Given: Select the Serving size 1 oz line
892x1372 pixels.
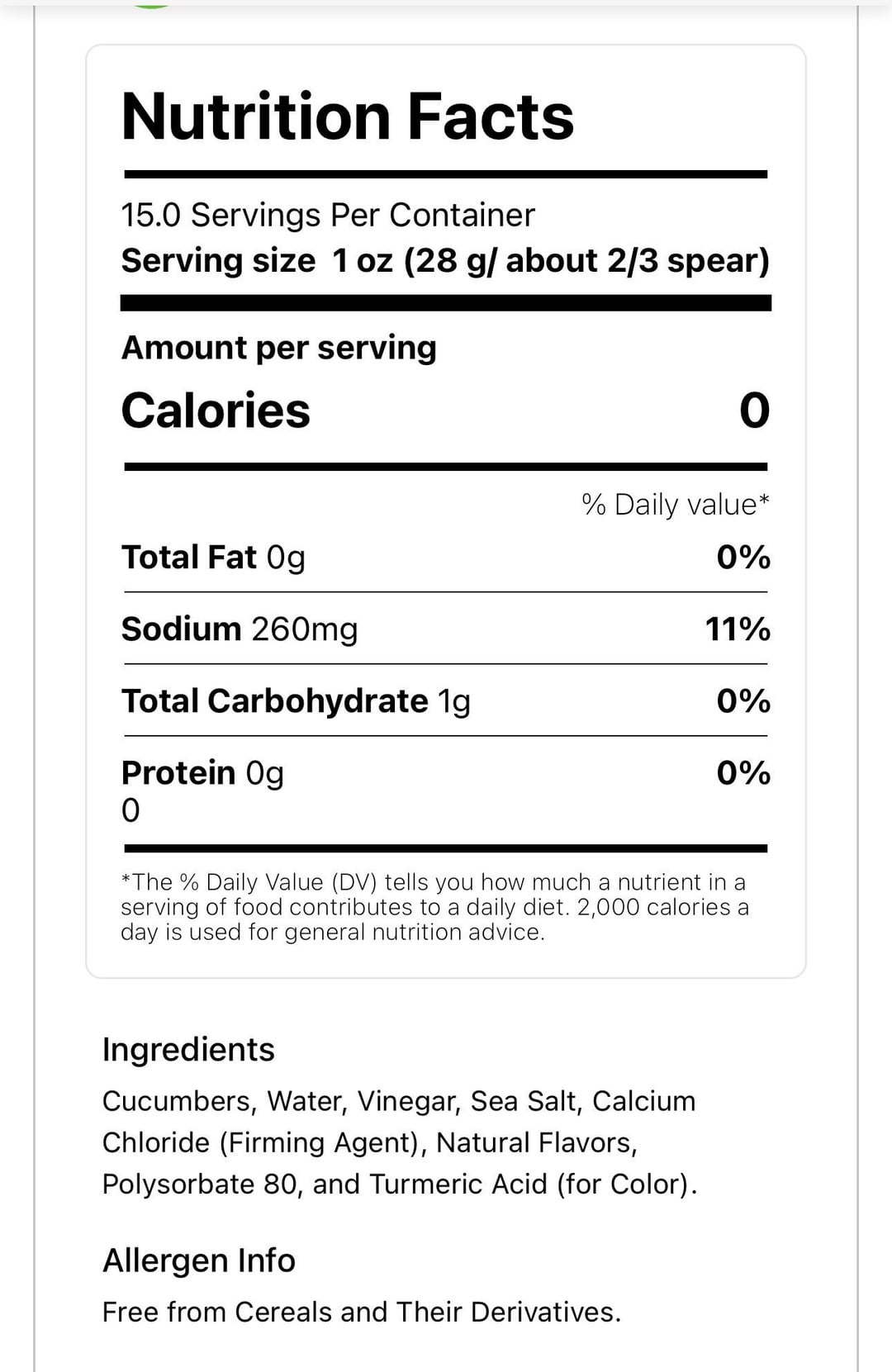Looking at the screenshot, I should coord(444,261).
